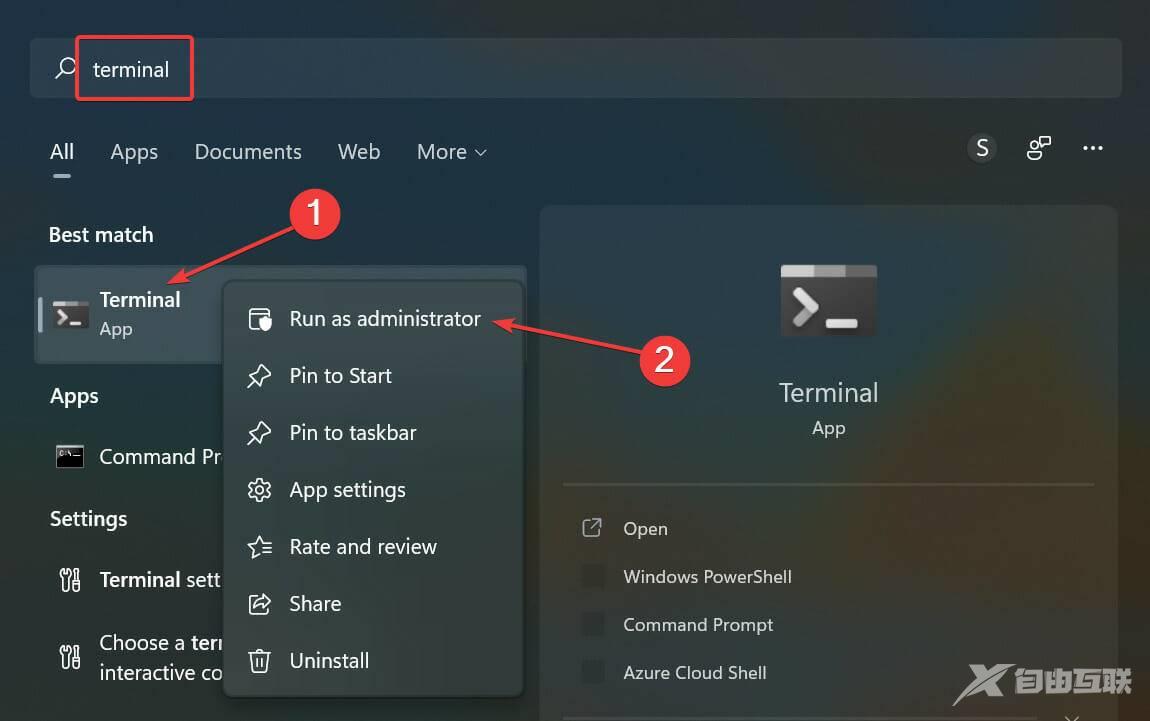Click the S user account avatar
The width and height of the screenshot is (1150, 721).
(x=982, y=148)
